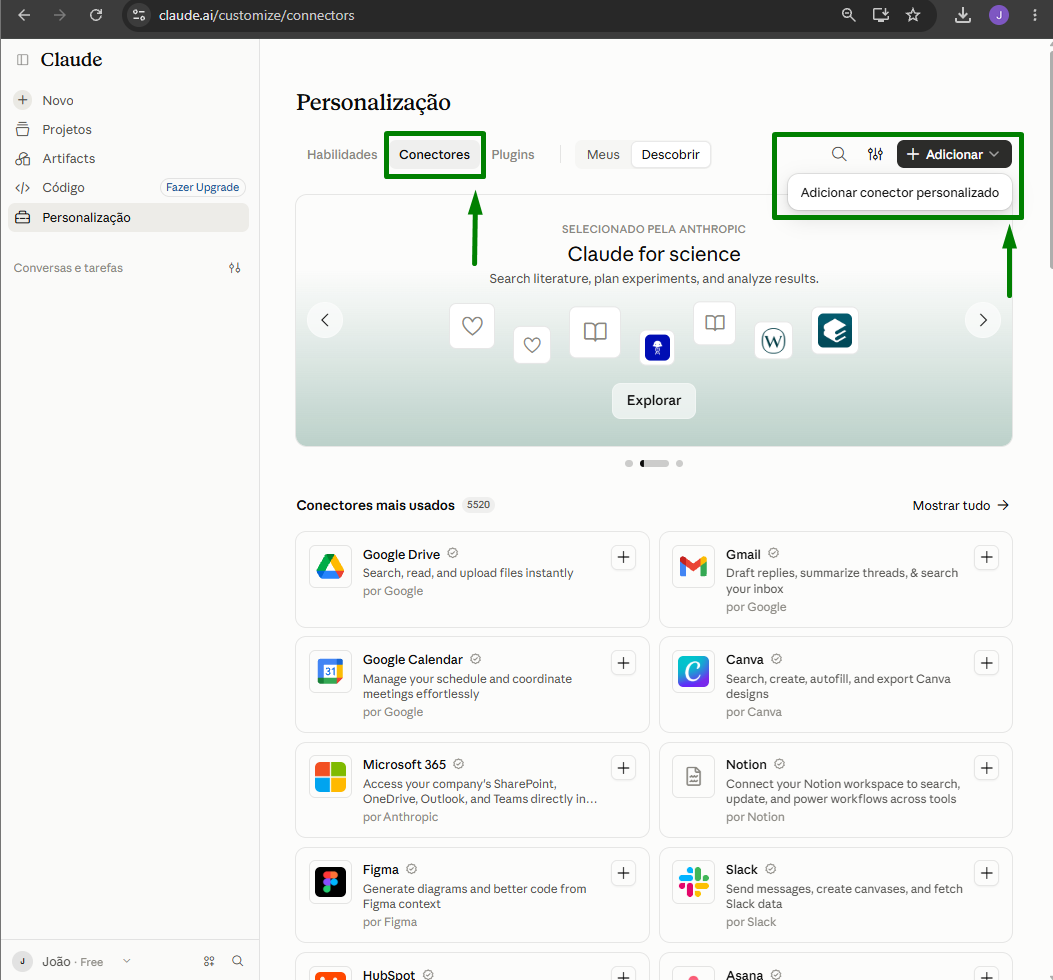Open the Google Drive connector card title
The width and height of the screenshot is (1053, 980).
[401, 554]
